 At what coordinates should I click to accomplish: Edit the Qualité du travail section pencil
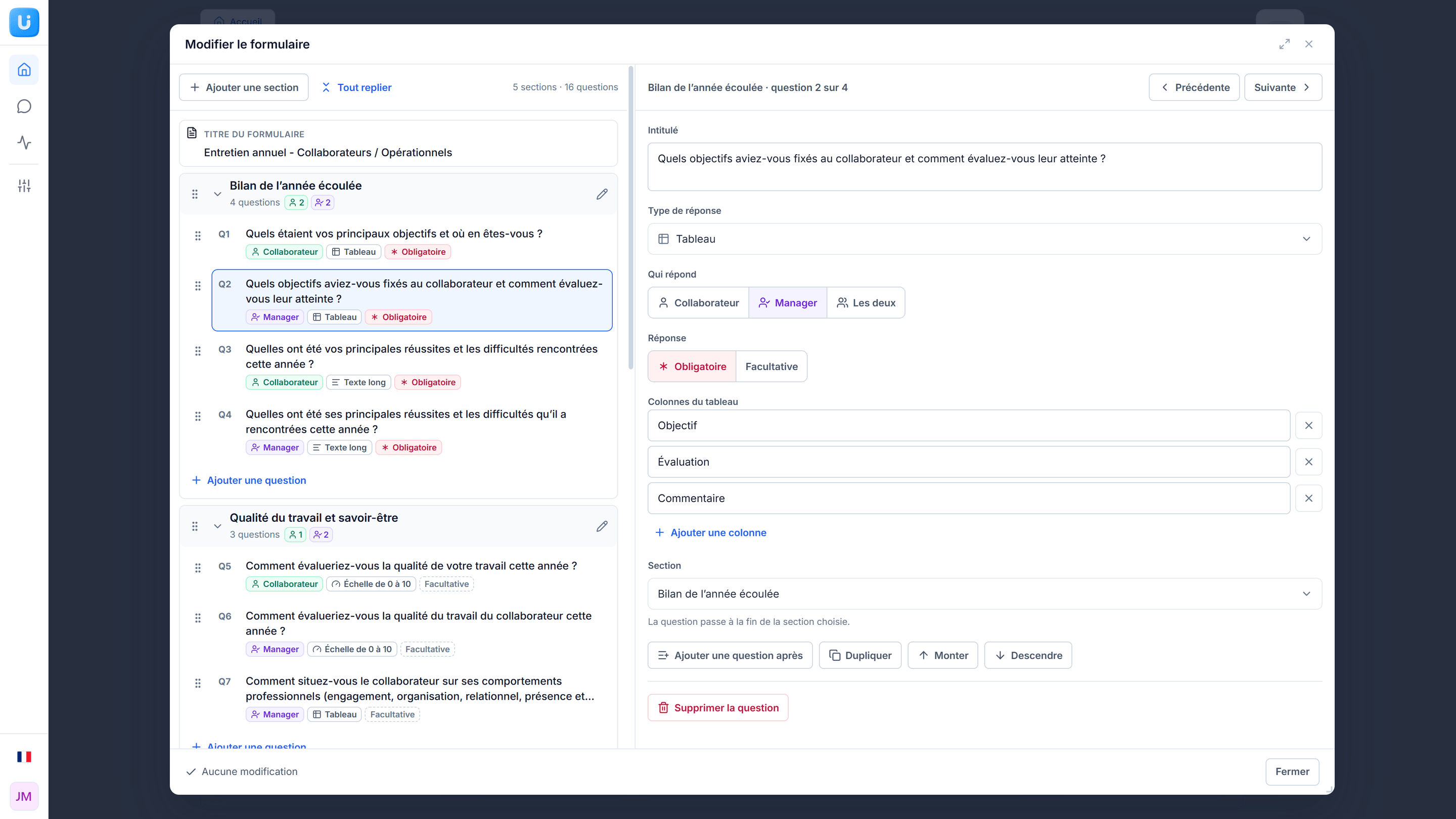[602, 526]
